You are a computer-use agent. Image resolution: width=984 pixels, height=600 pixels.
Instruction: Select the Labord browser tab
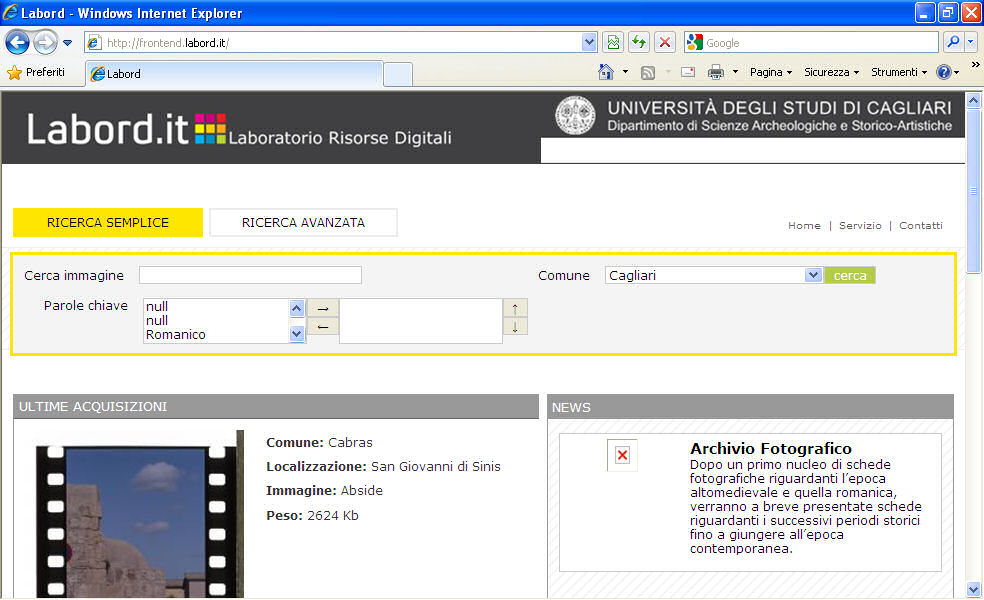(233, 73)
